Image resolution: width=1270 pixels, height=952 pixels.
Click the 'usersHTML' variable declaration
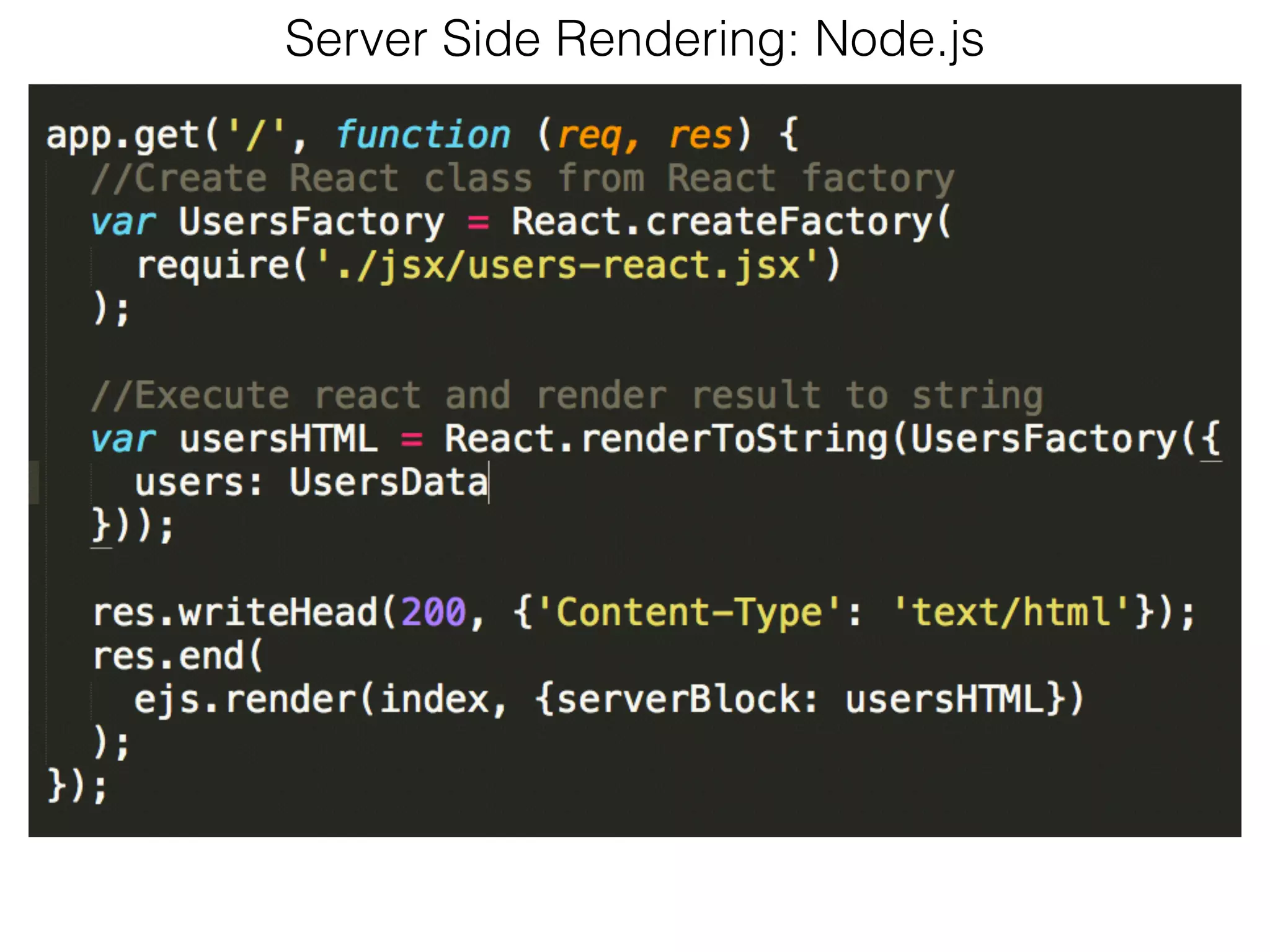point(278,439)
